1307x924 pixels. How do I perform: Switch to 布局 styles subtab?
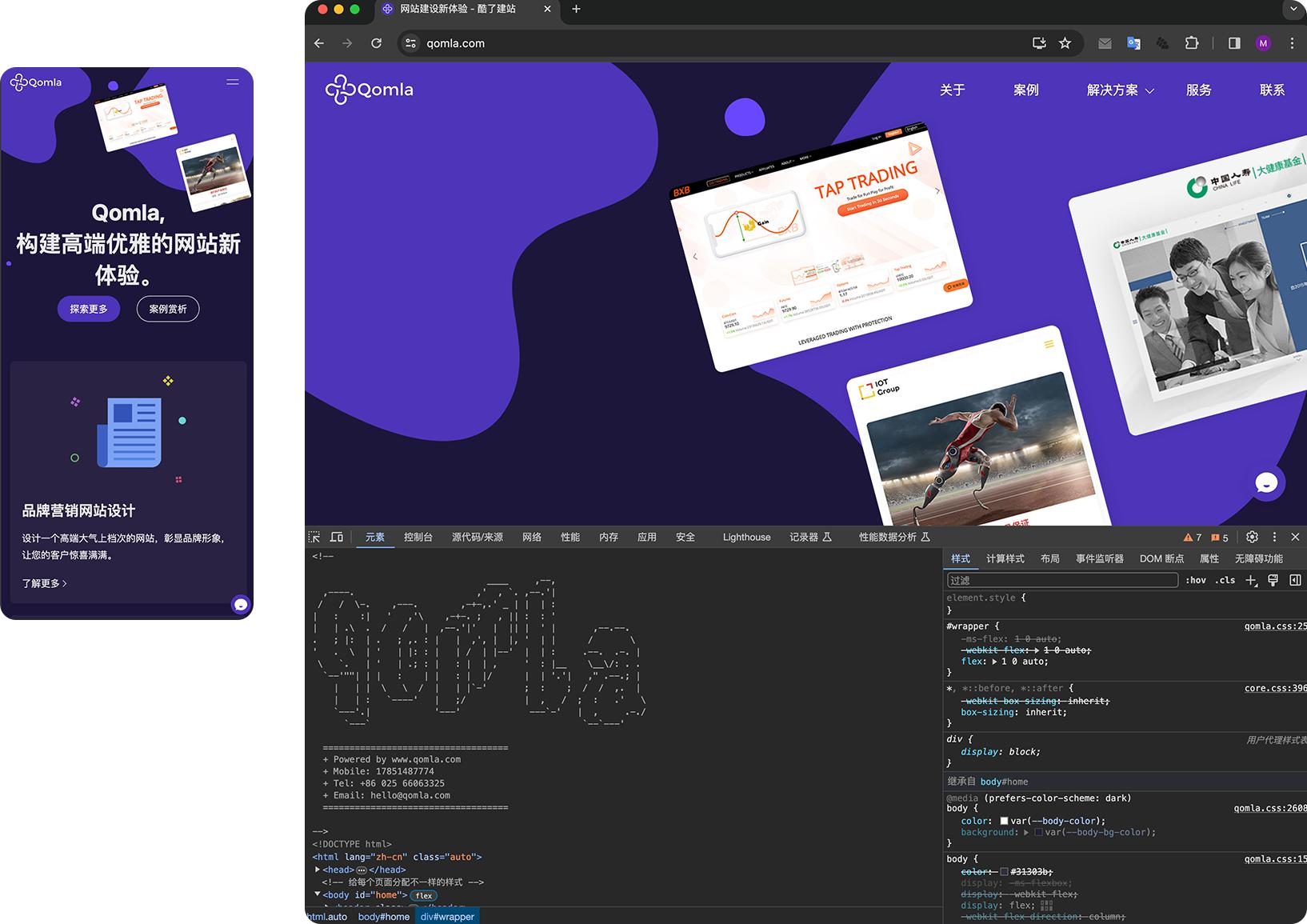click(1050, 558)
